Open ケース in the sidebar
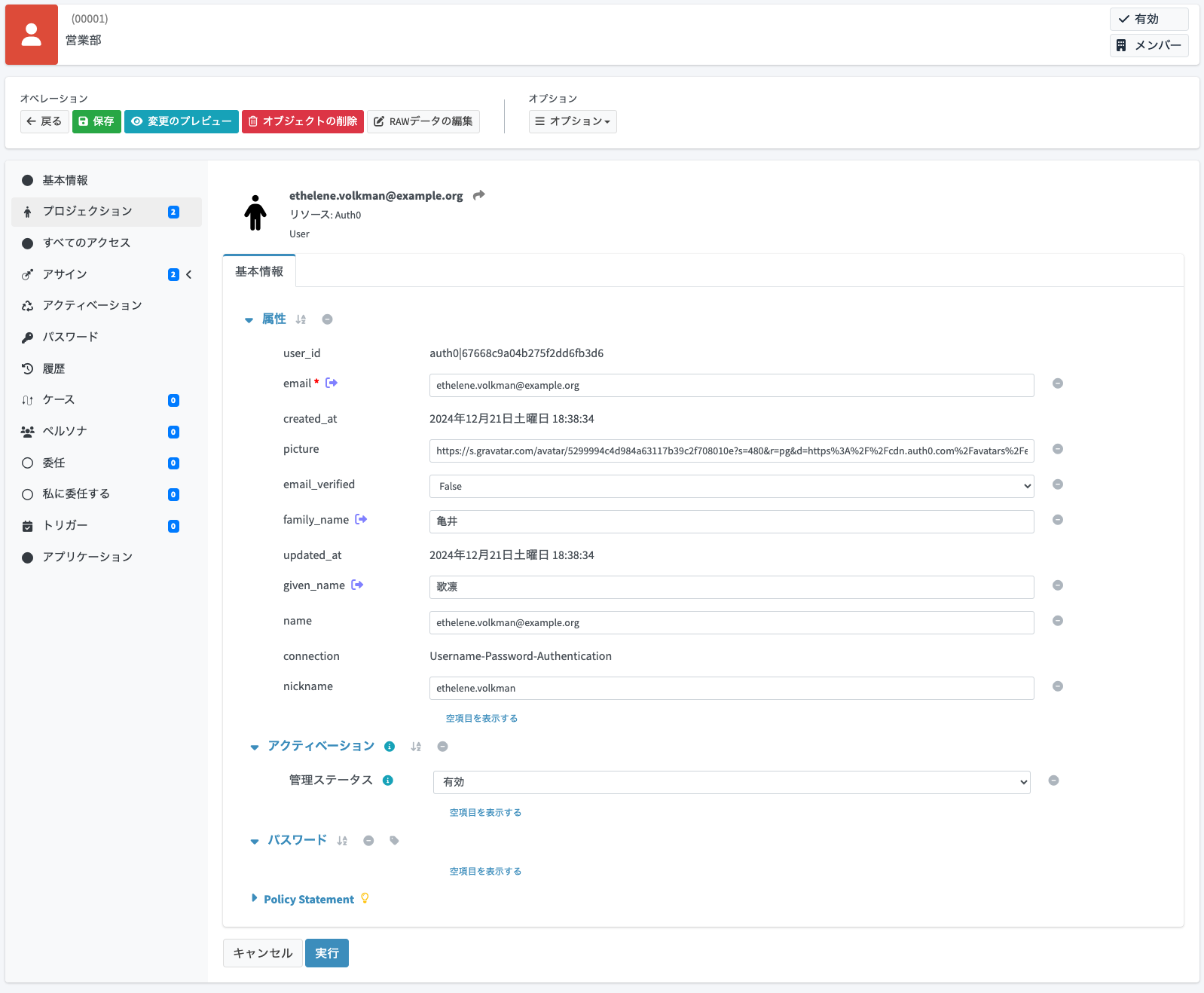The height and width of the screenshot is (993, 1204). [x=106, y=399]
